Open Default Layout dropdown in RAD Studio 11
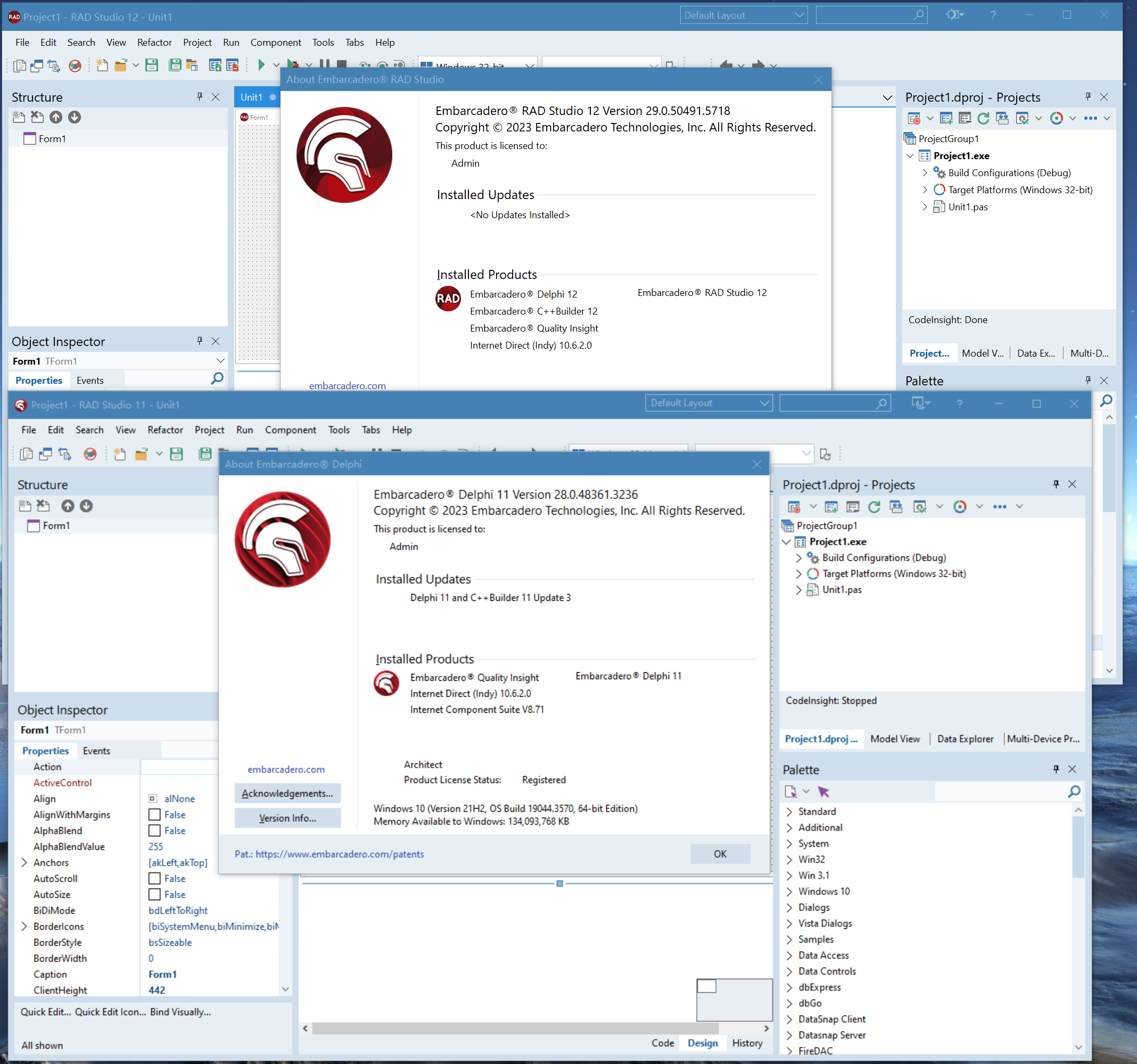The image size is (1137, 1064). point(708,403)
